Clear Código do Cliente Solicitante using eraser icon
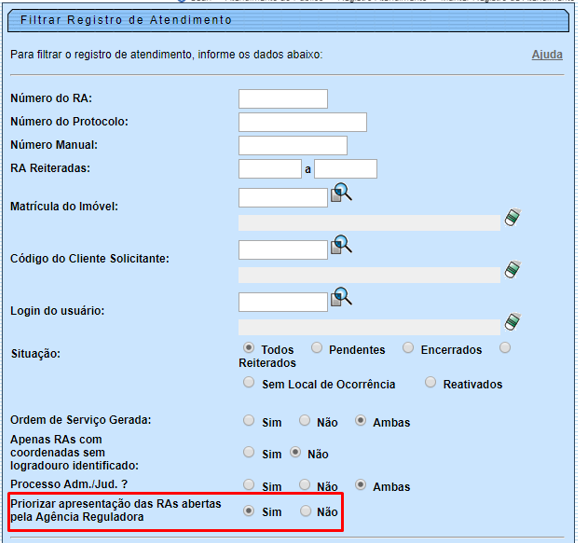The width and height of the screenshot is (580, 546). click(513, 270)
